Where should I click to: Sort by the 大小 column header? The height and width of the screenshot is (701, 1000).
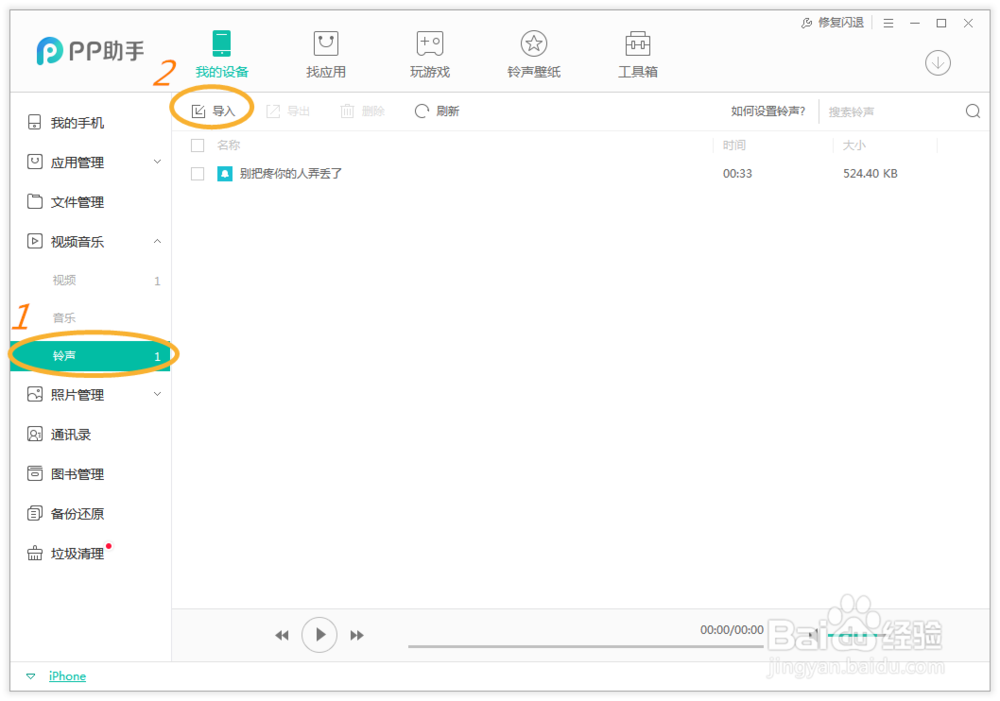(854, 145)
